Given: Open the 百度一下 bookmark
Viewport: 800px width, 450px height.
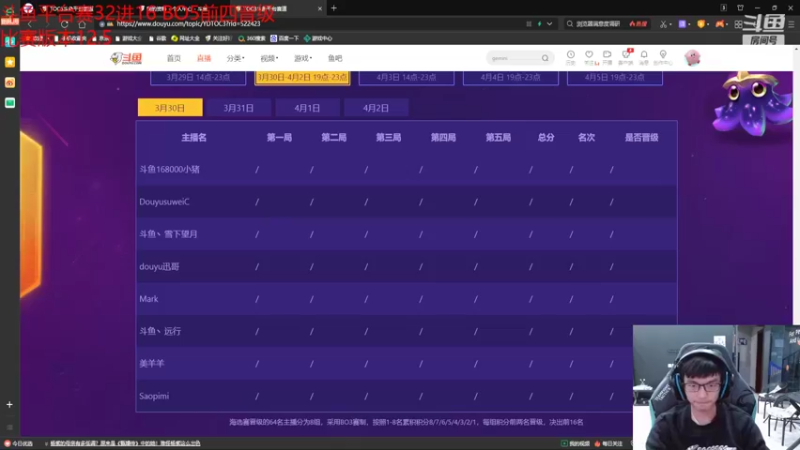Looking at the screenshot, I should pyautogui.click(x=285, y=38).
